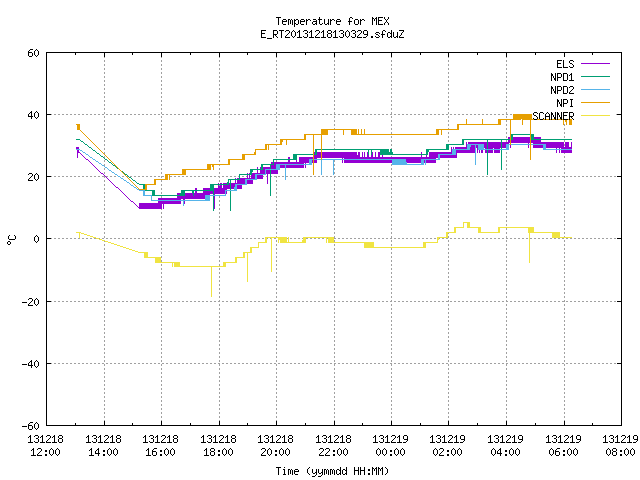Click the NPI legend label
The width and height of the screenshot is (640, 480).
click(565, 103)
